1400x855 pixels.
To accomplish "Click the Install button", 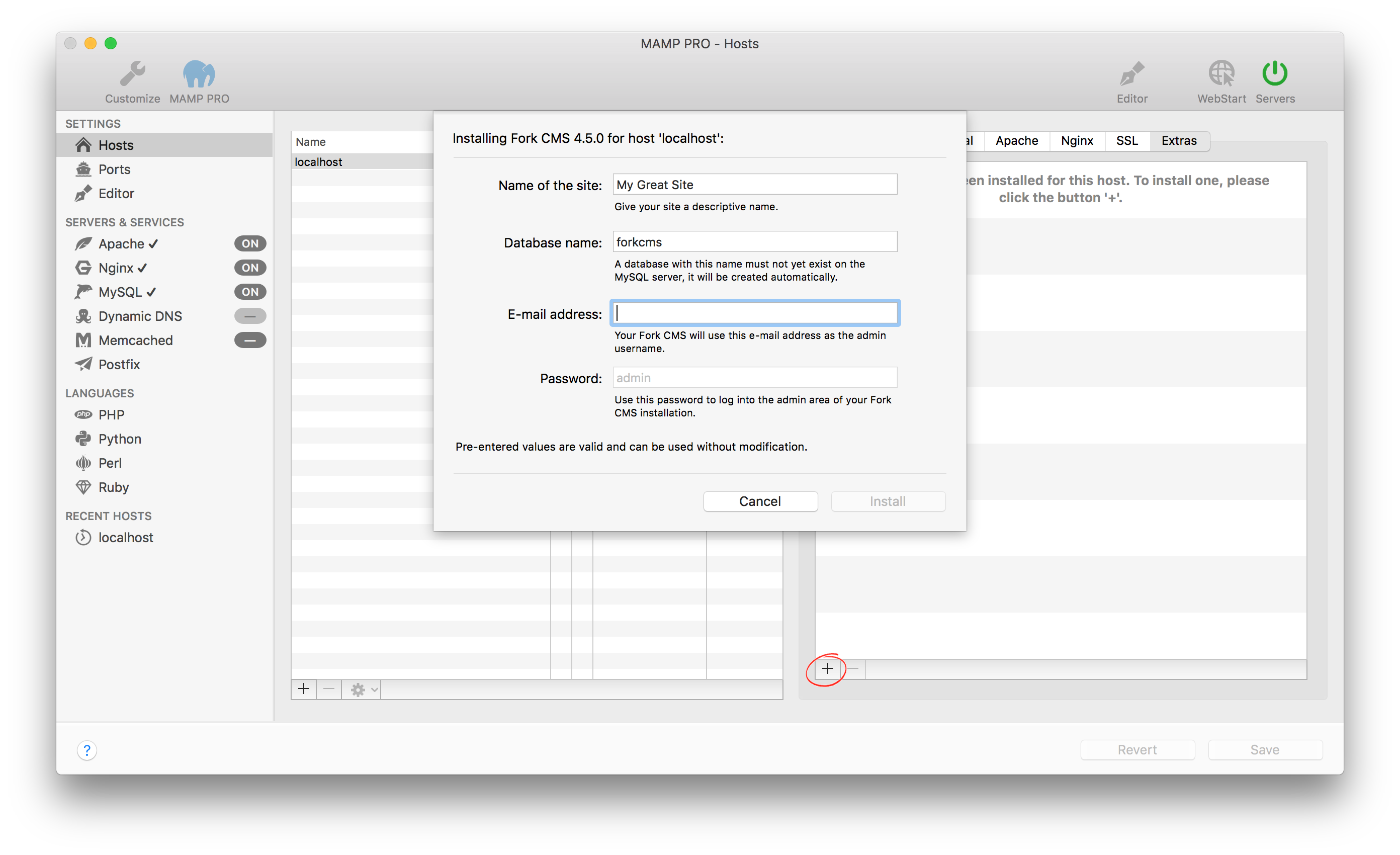I will pos(888,501).
